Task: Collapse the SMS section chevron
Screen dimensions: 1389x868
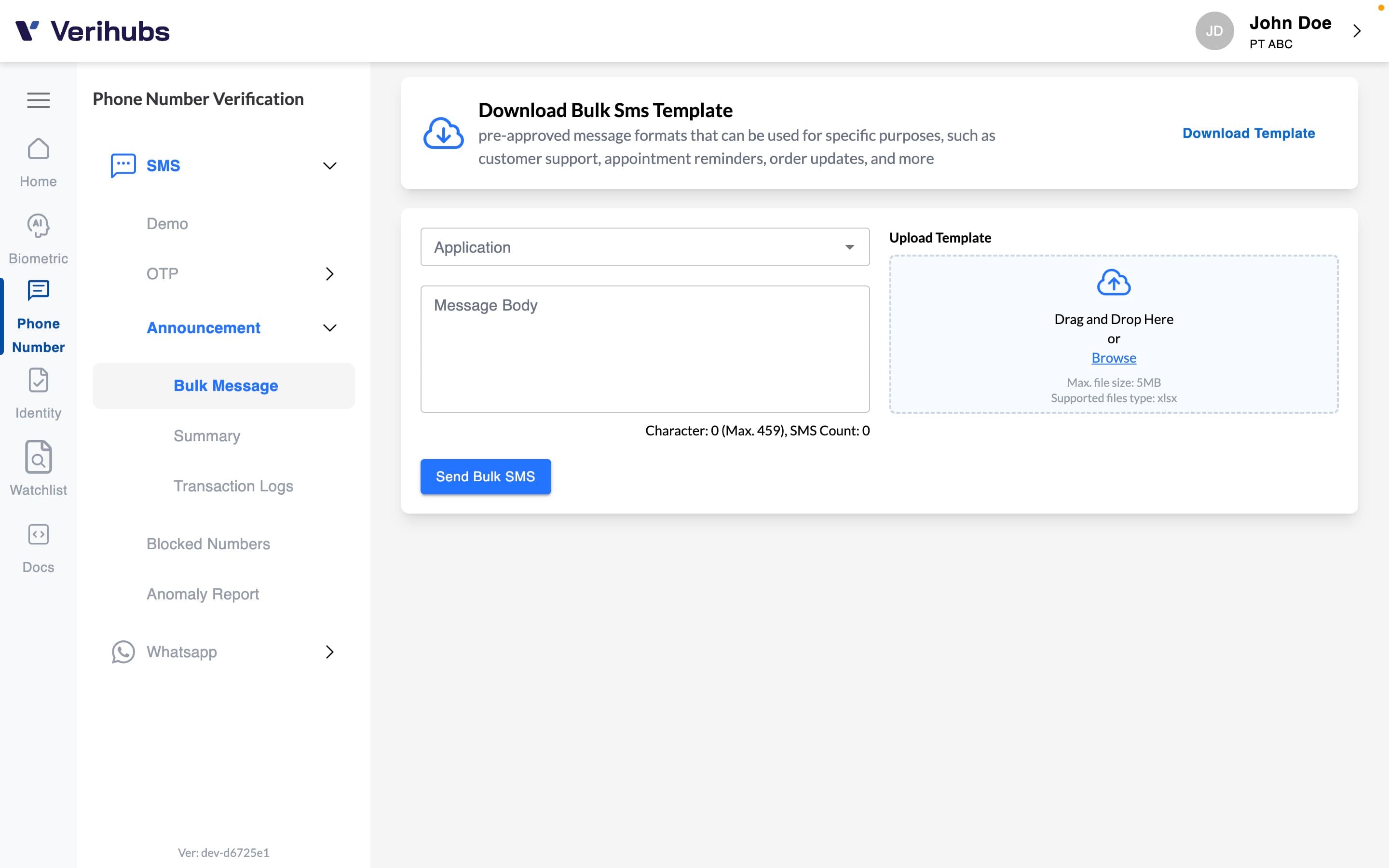Action: tap(329, 166)
